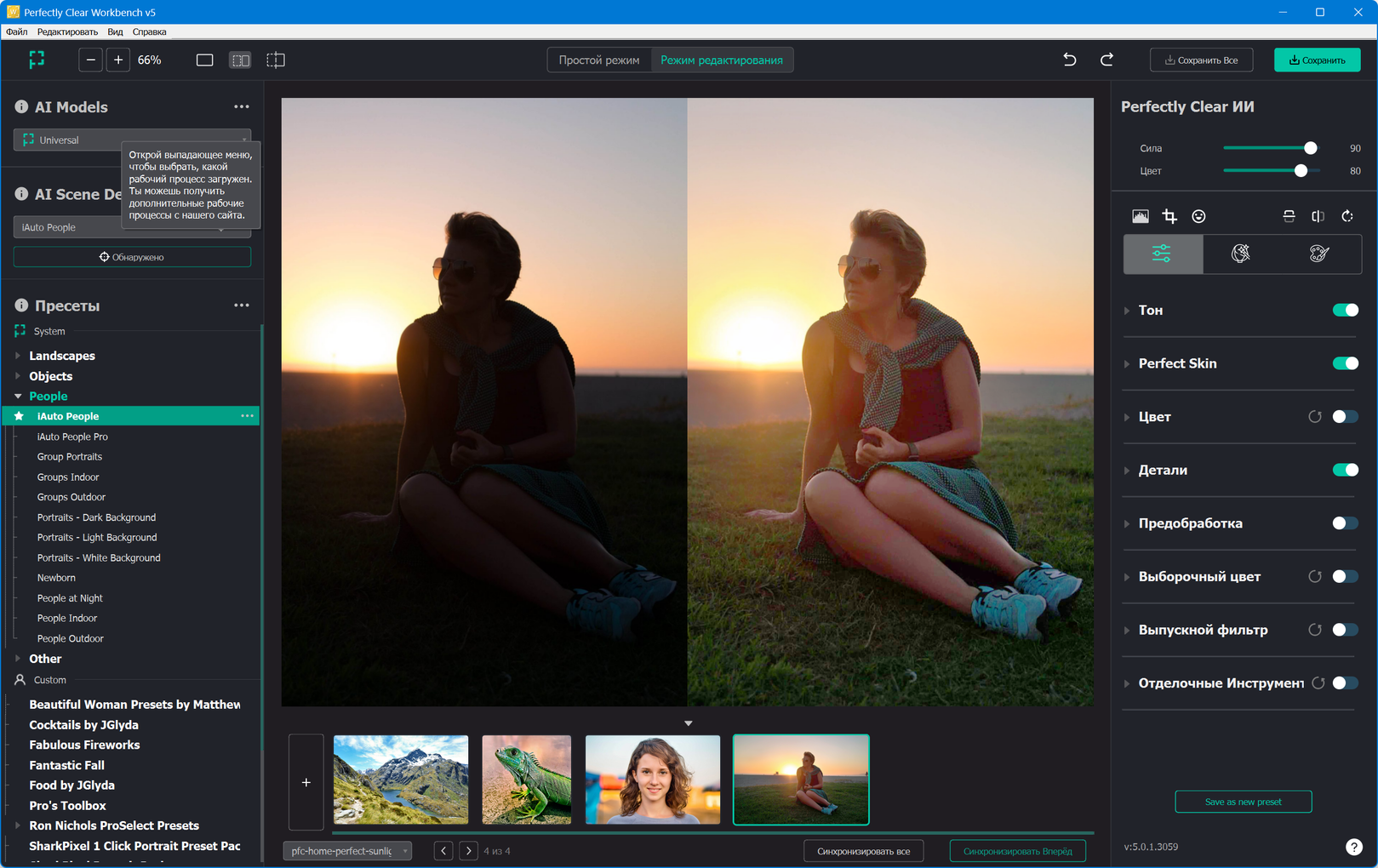This screenshot has width=1378, height=868.
Task: Enable the Предобработка toggle
Action: point(1345,523)
